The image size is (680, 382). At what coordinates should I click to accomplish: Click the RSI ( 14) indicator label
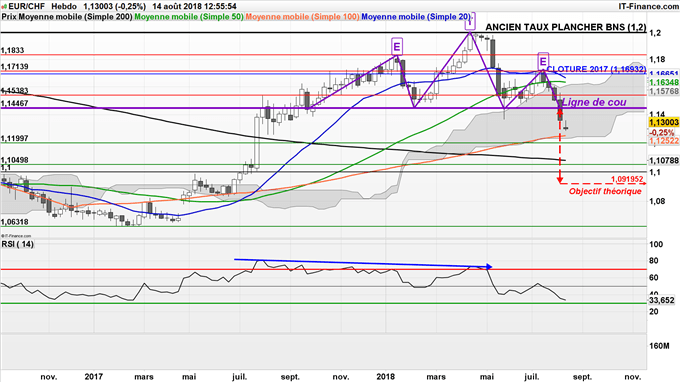pyautogui.click(x=17, y=244)
